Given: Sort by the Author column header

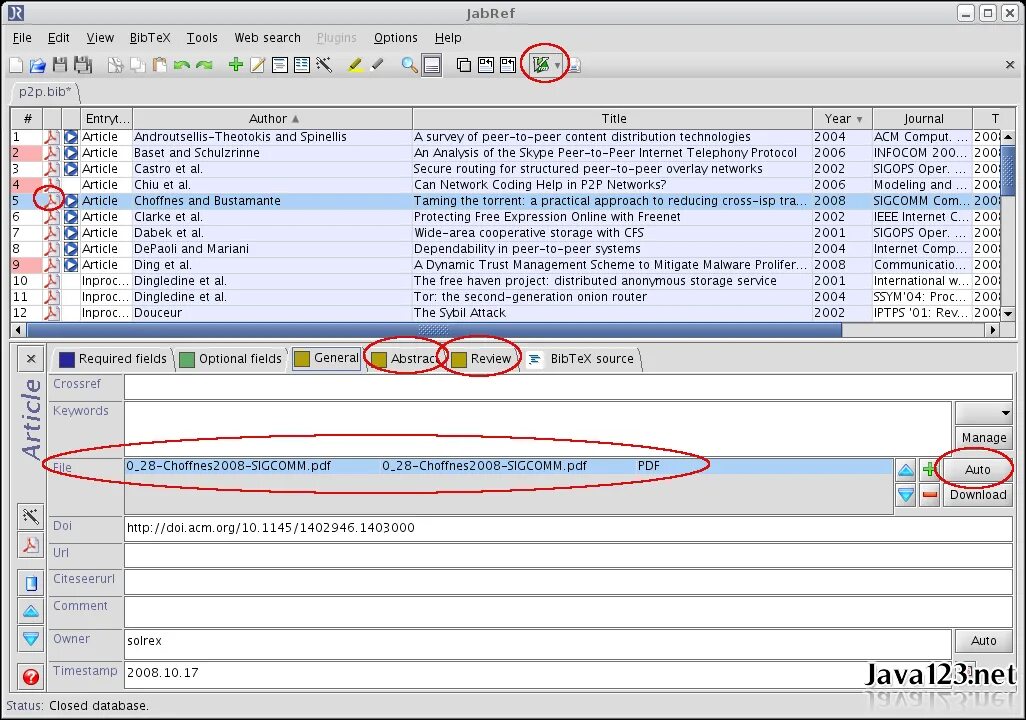Looking at the screenshot, I should 272,118.
